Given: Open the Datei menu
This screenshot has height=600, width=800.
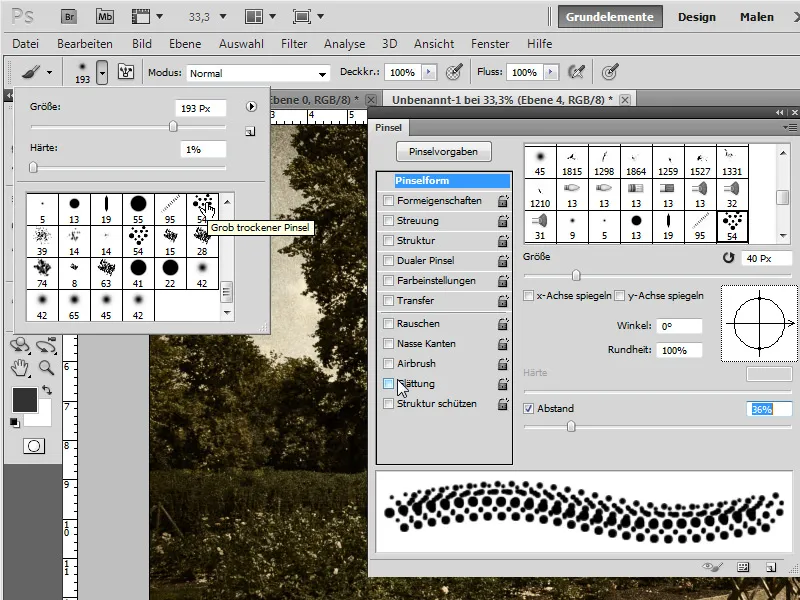Looking at the screenshot, I should point(26,44).
